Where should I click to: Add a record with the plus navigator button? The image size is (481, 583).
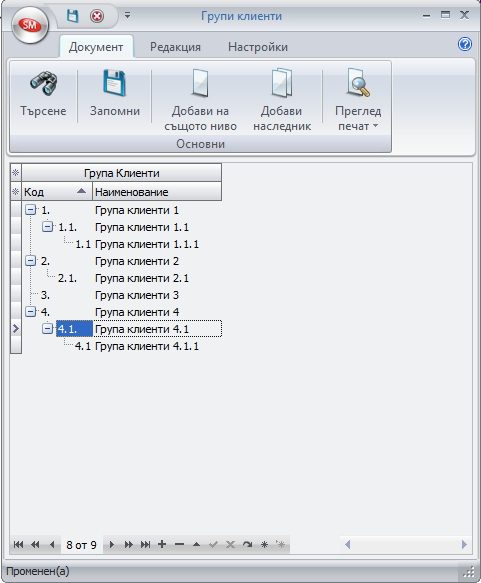point(162,544)
